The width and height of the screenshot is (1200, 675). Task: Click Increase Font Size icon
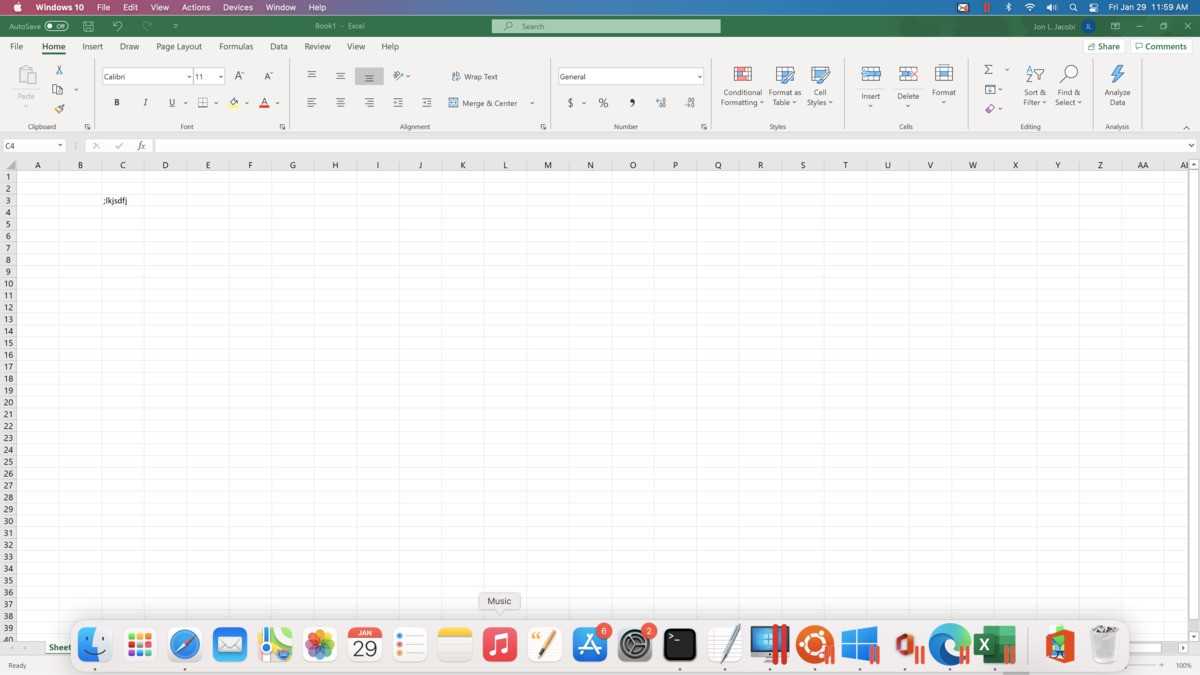(x=239, y=76)
